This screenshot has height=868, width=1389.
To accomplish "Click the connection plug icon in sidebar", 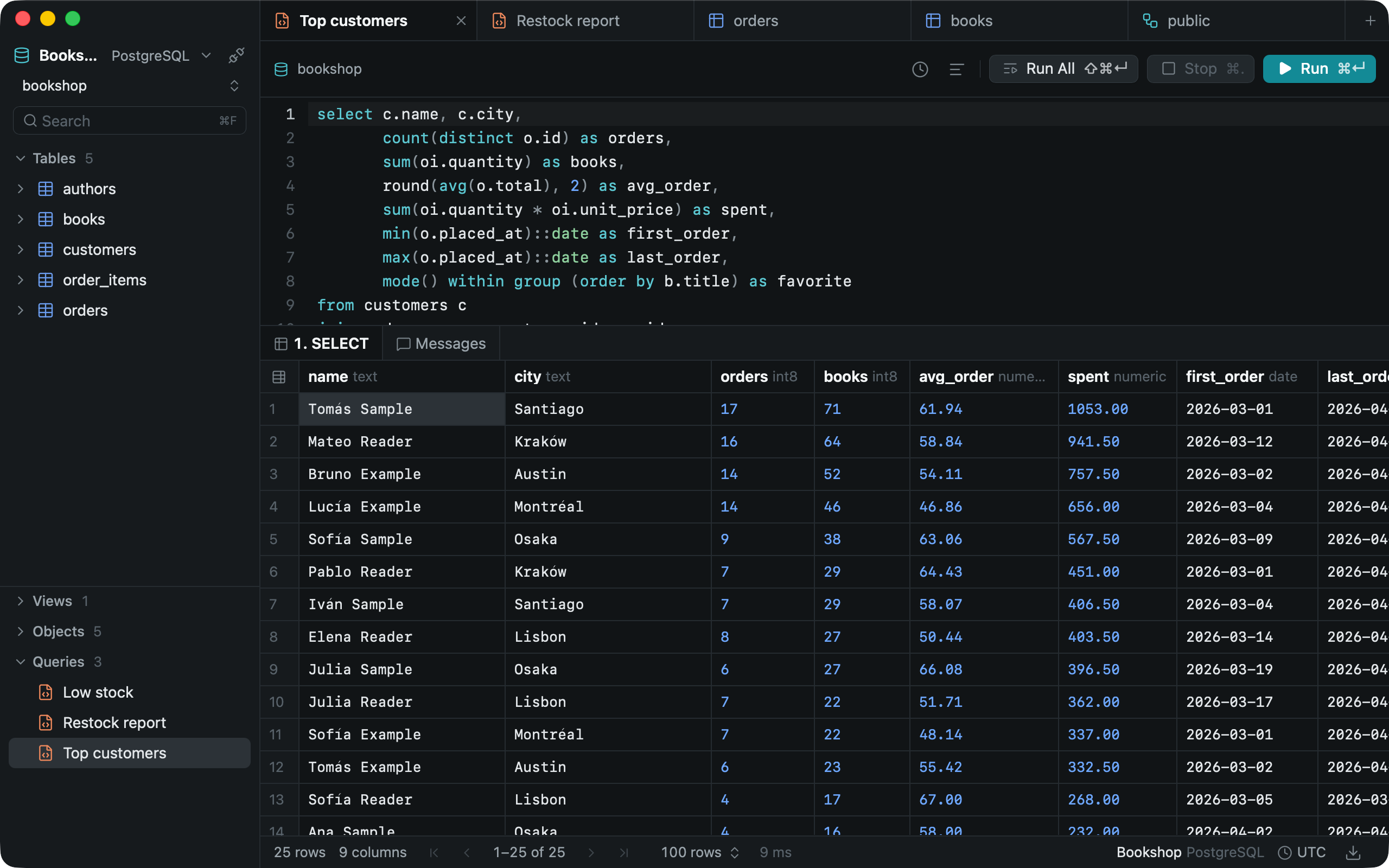I will pyautogui.click(x=237, y=56).
